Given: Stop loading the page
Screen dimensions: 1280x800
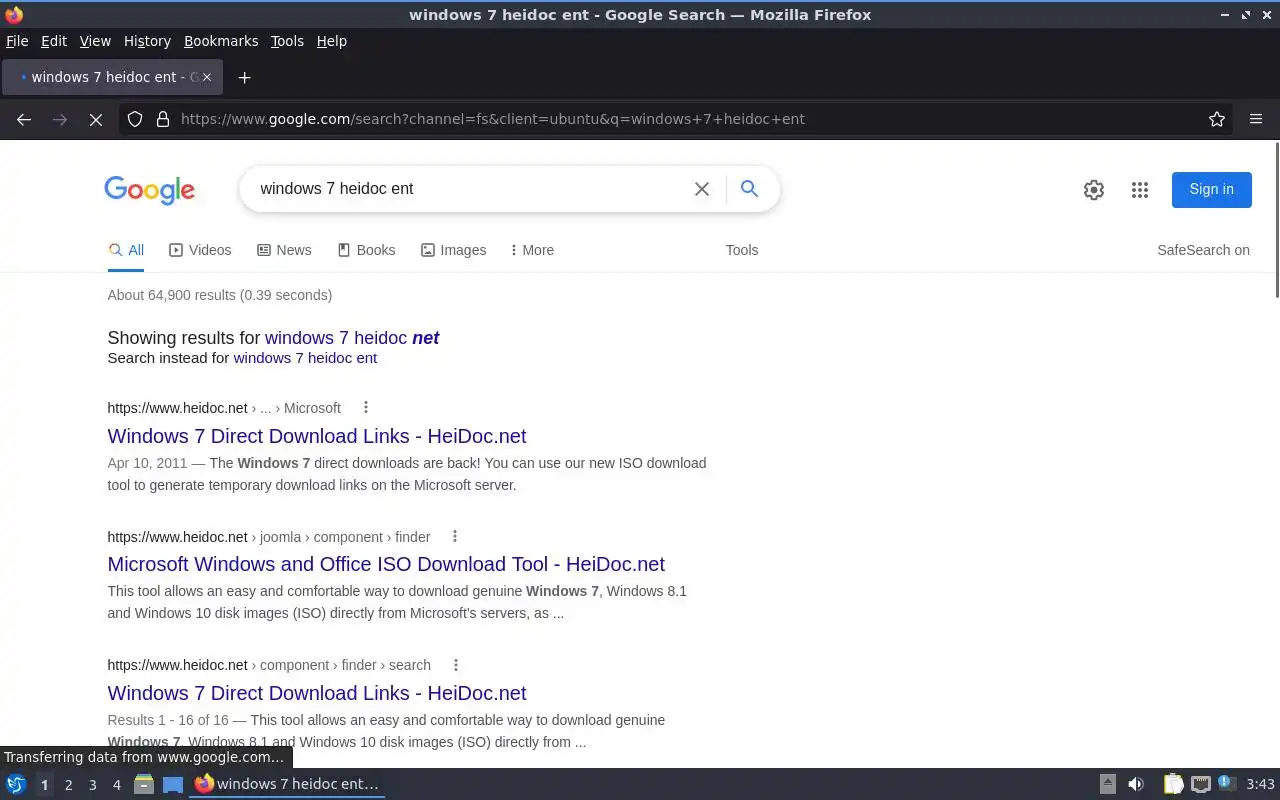Looking at the screenshot, I should pos(96,119).
